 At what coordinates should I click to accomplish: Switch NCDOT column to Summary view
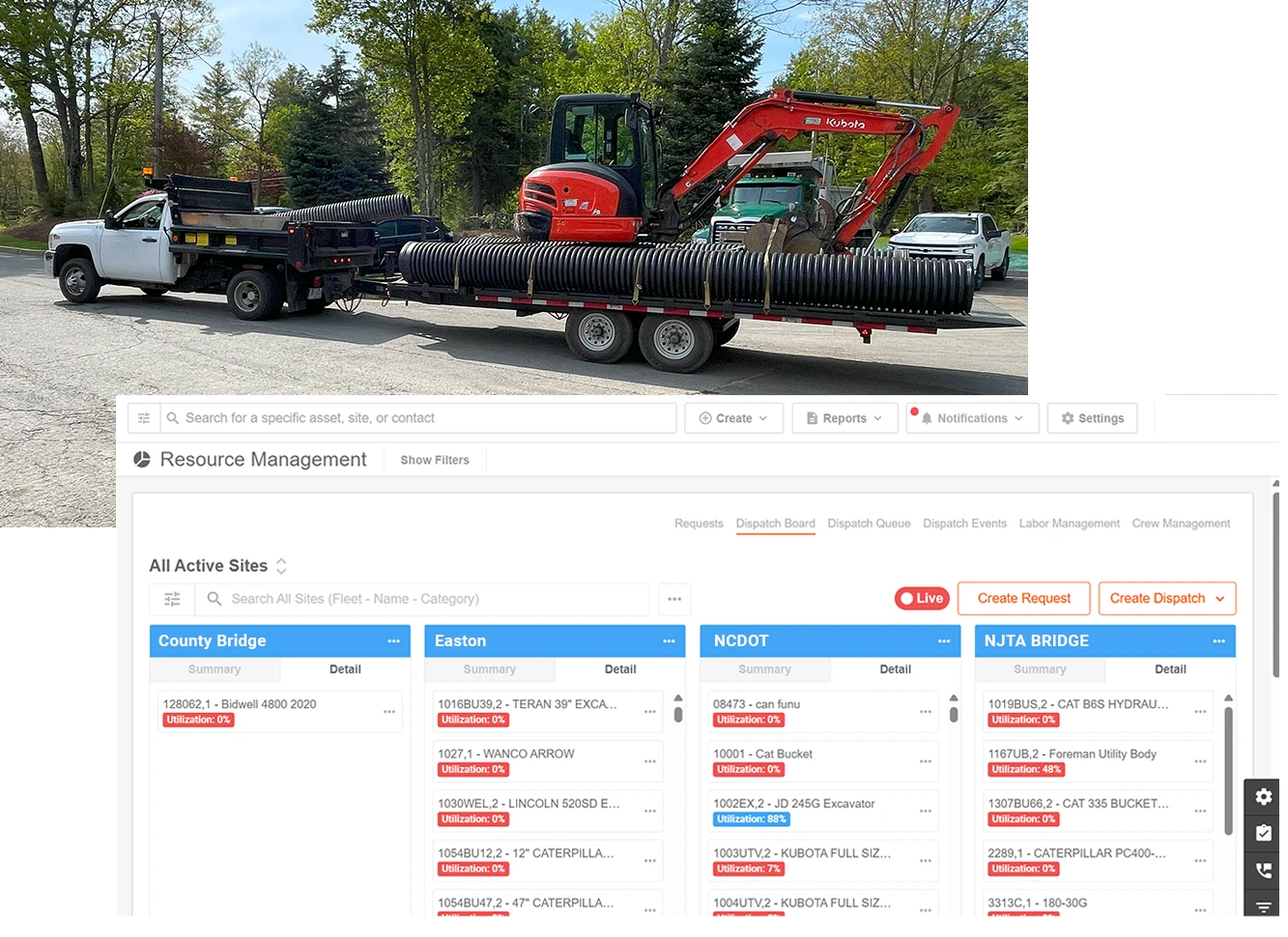coord(764,668)
